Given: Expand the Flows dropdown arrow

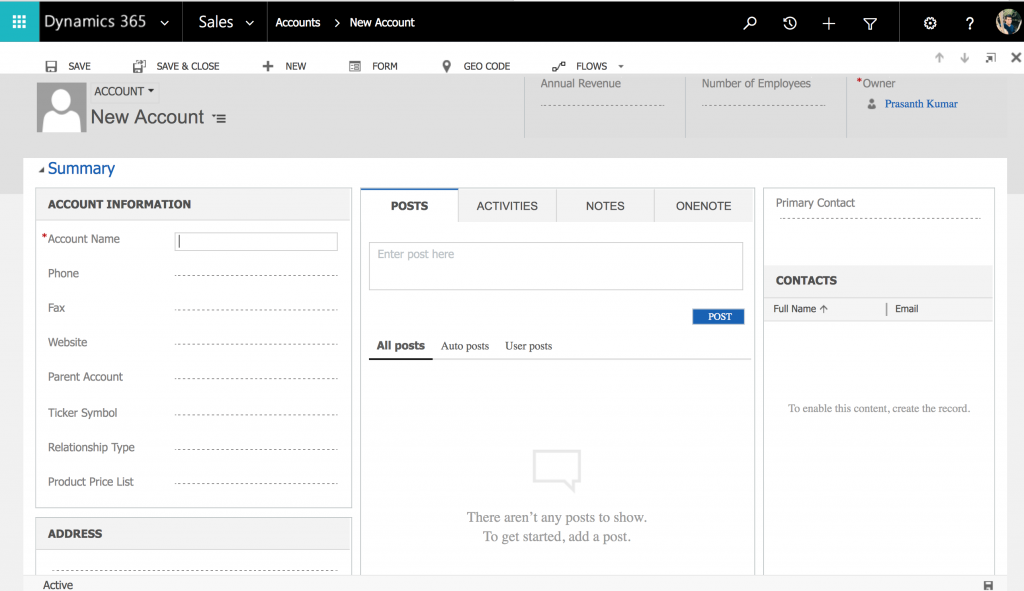Looking at the screenshot, I should click(620, 66).
